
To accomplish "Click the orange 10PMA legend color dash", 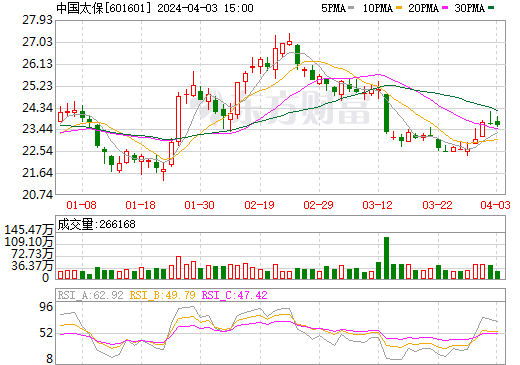I will pyautogui.click(x=398, y=8).
